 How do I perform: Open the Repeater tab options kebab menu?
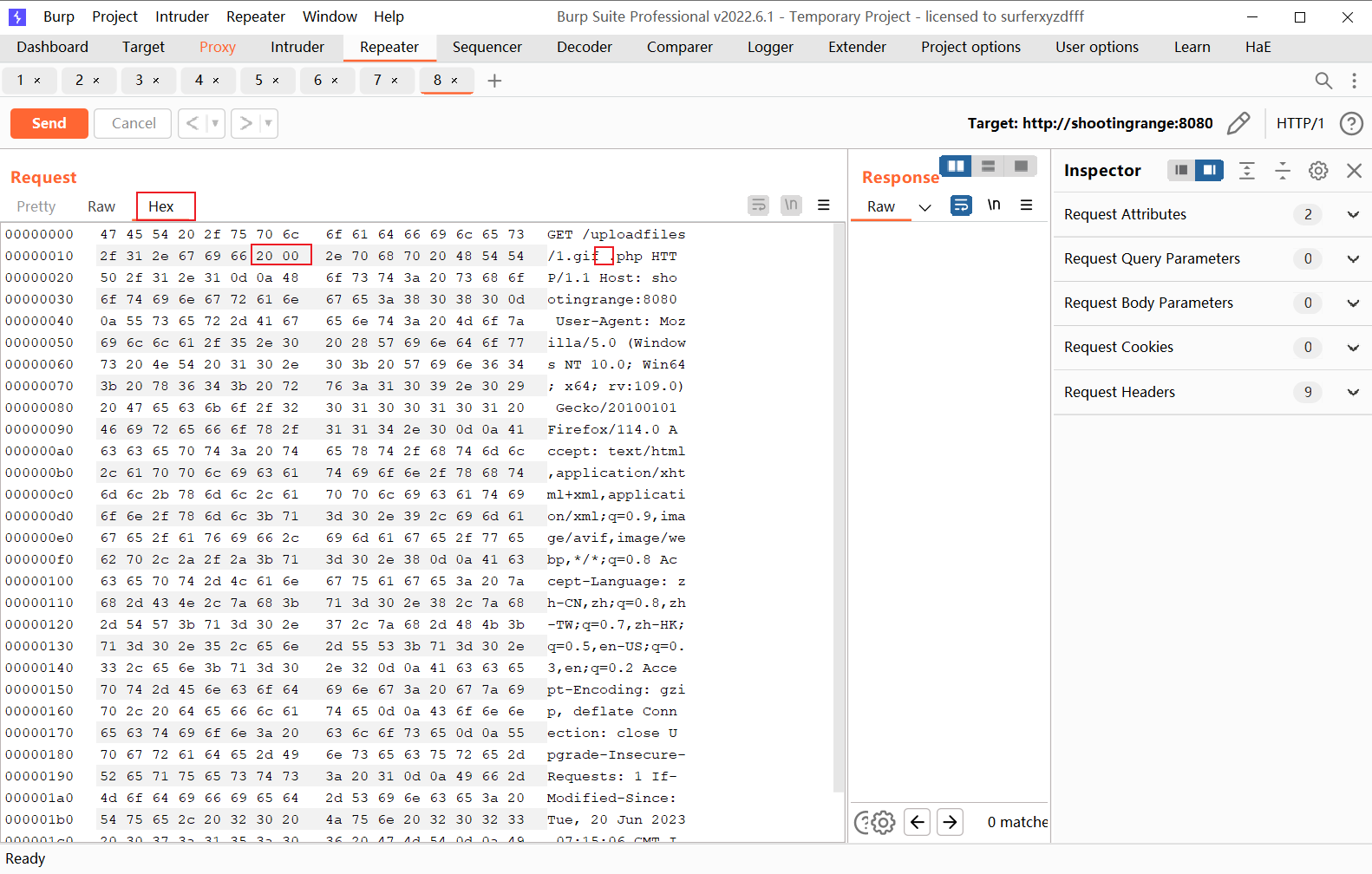click(1354, 81)
